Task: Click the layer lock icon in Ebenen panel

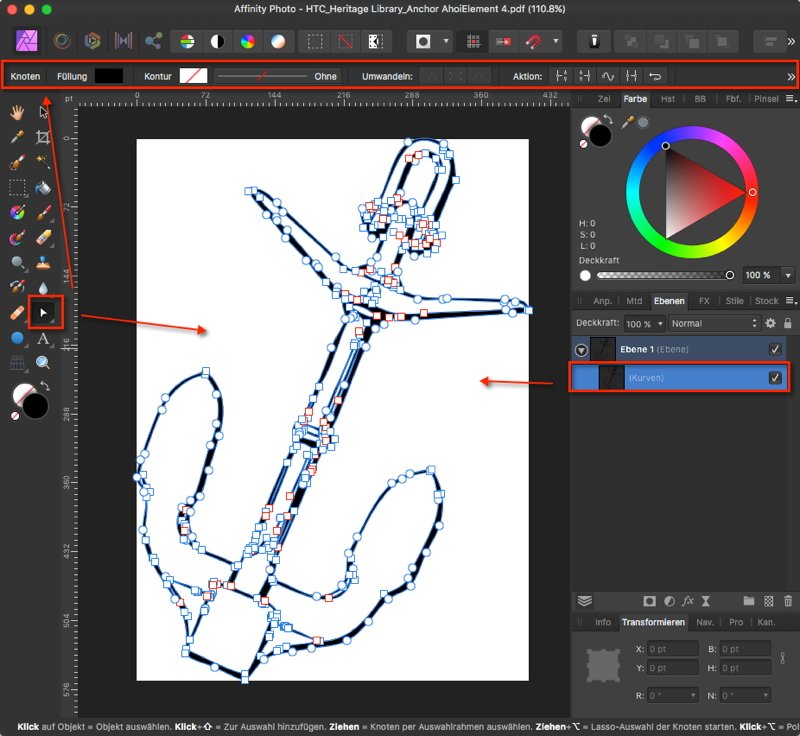Action: tap(787, 322)
